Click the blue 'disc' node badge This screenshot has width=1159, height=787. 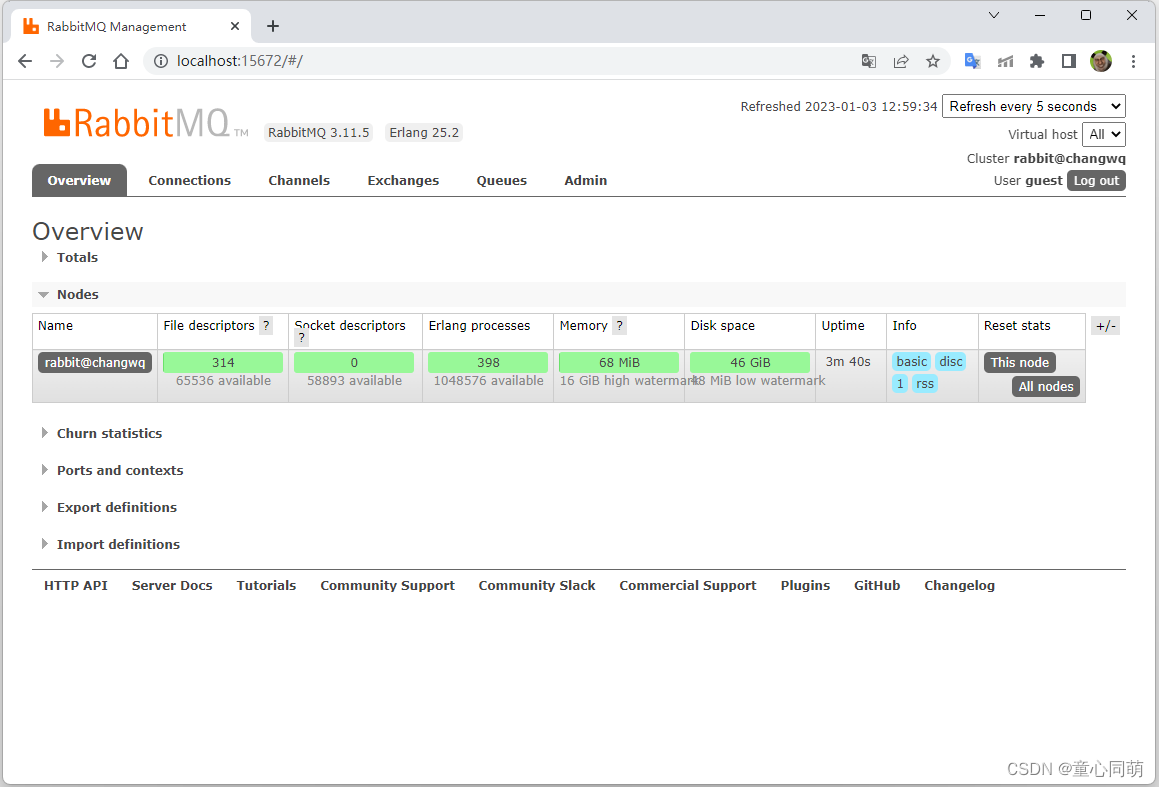(x=950, y=362)
